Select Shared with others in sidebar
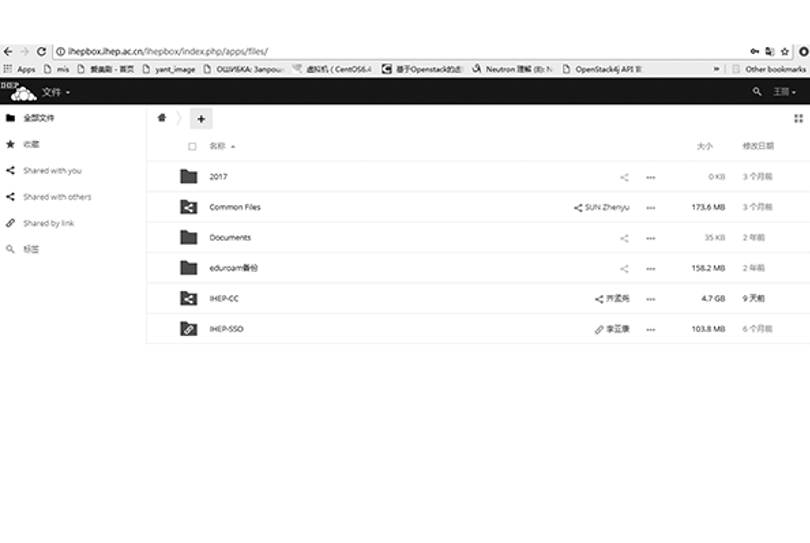This screenshot has height=543, width=810. pyautogui.click(x=57, y=197)
